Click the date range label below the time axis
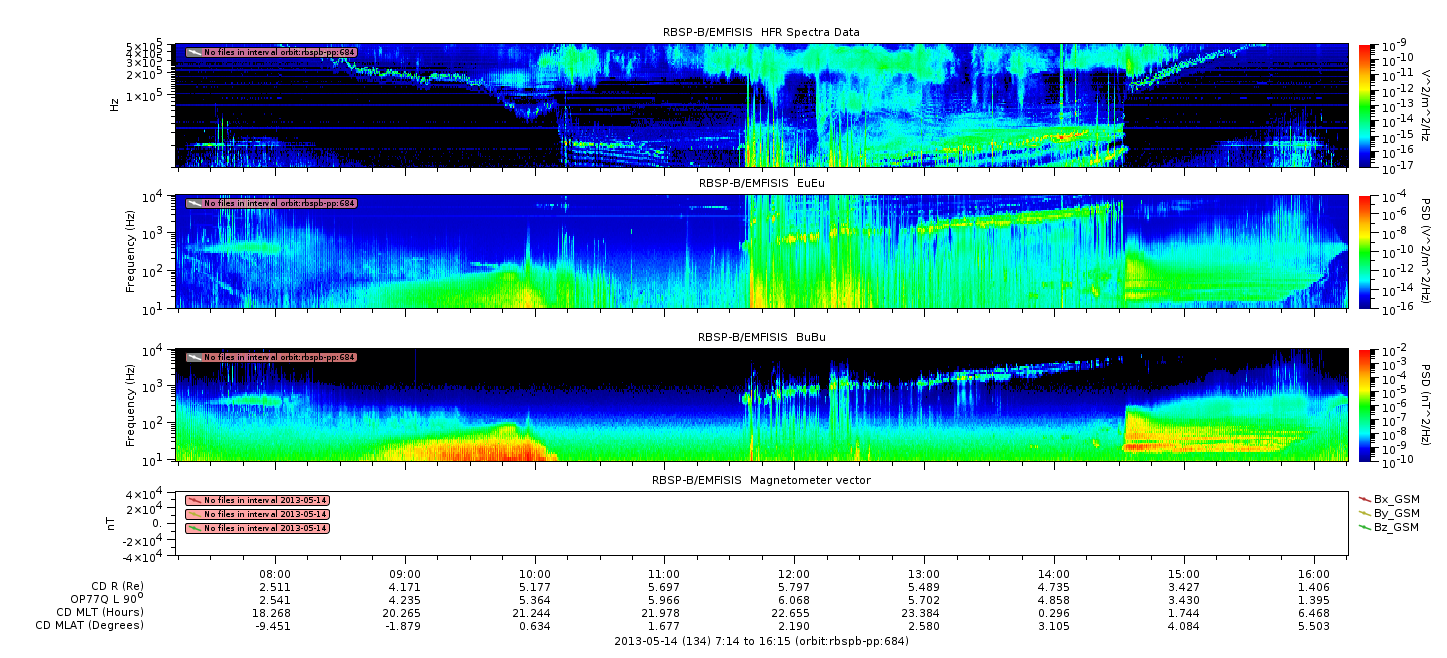Viewport: 1447px width, 658px height. coord(761,641)
